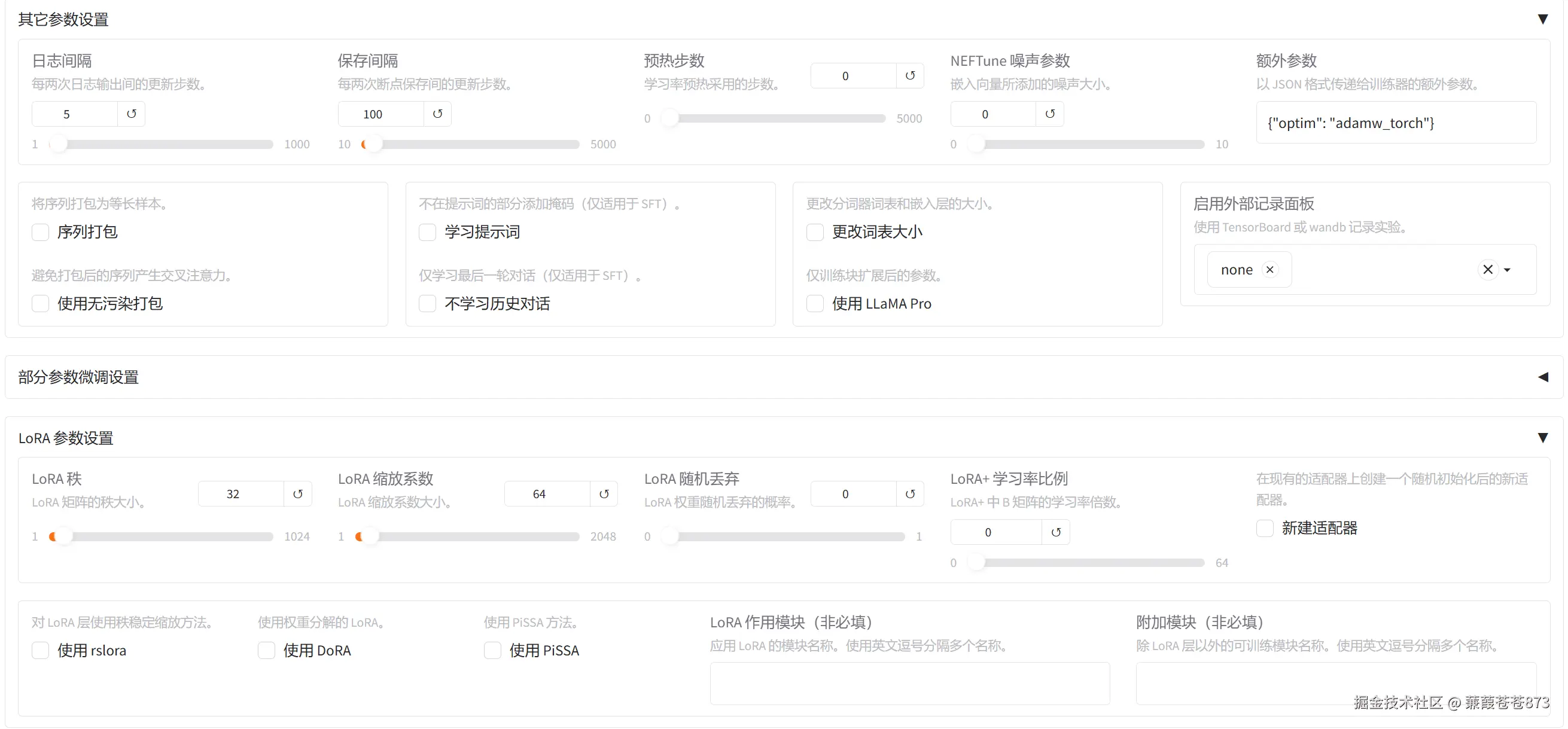Enable 序列打包
The width and height of the screenshot is (1568, 729).
40,233
